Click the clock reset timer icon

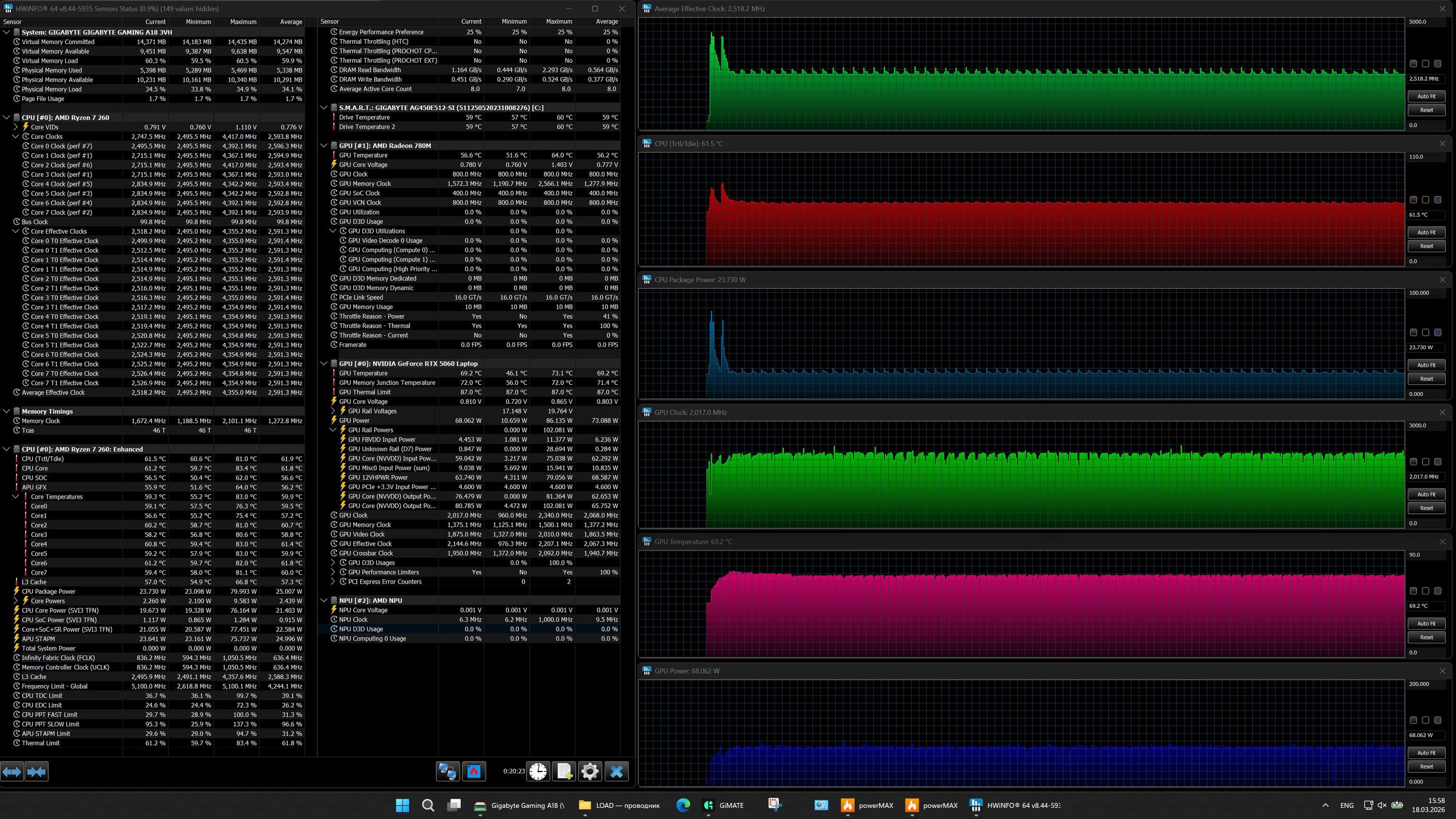click(538, 771)
